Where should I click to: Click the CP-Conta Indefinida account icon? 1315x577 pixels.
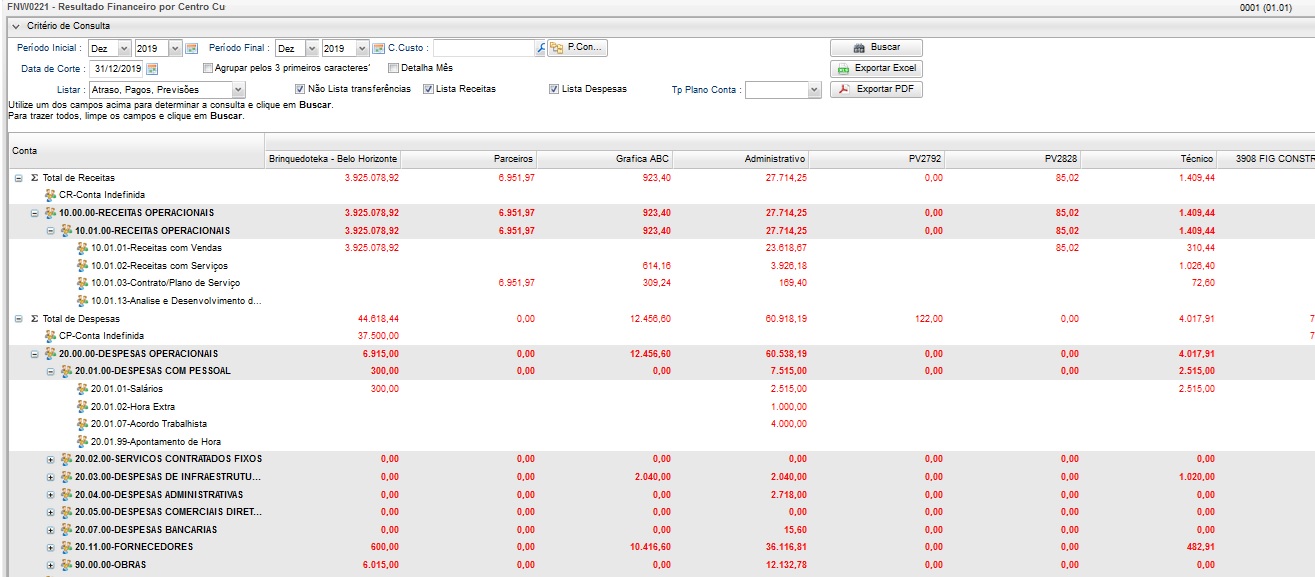51,336
